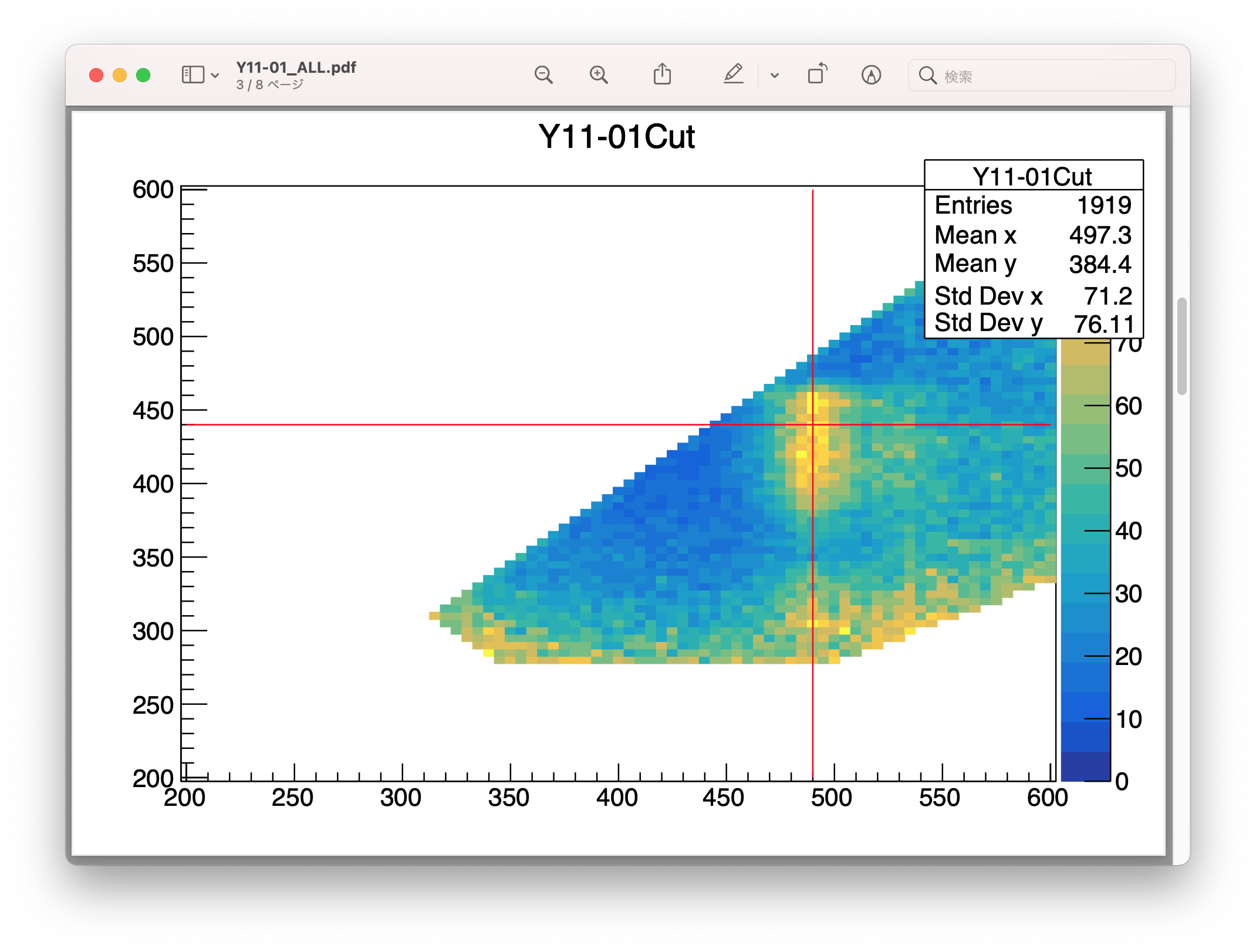Minimize the window with the yellow button

120,75
